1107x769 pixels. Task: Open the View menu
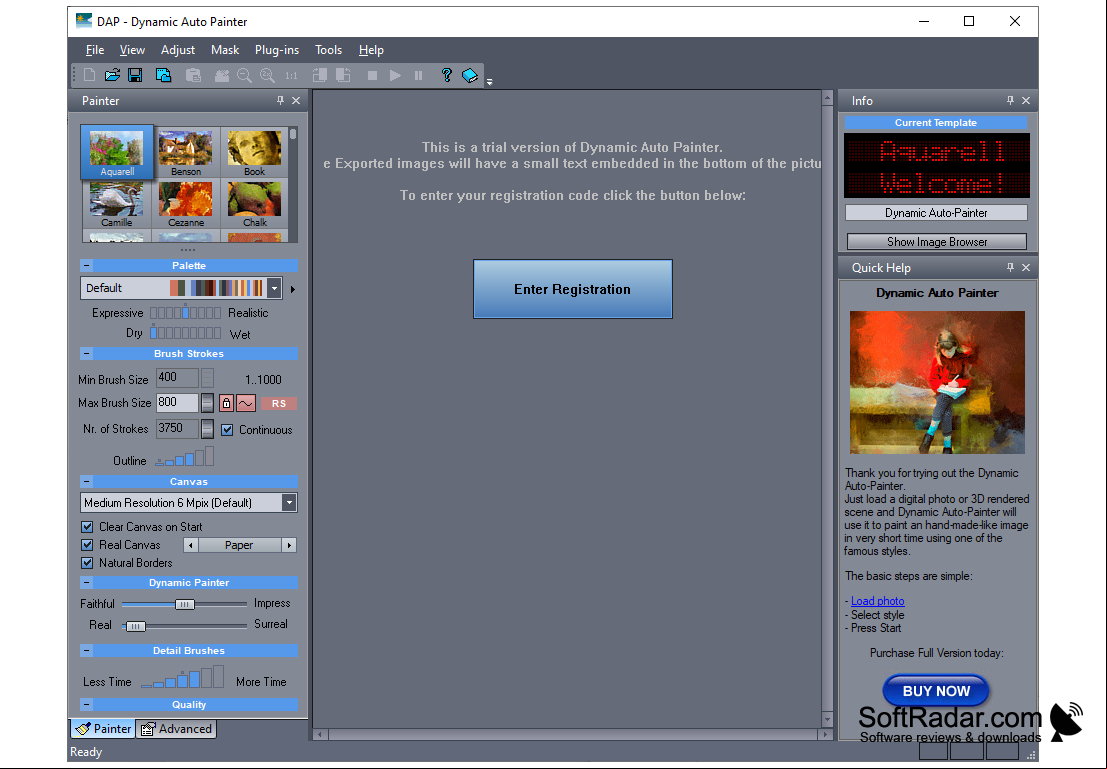click(x=132, y=49)
